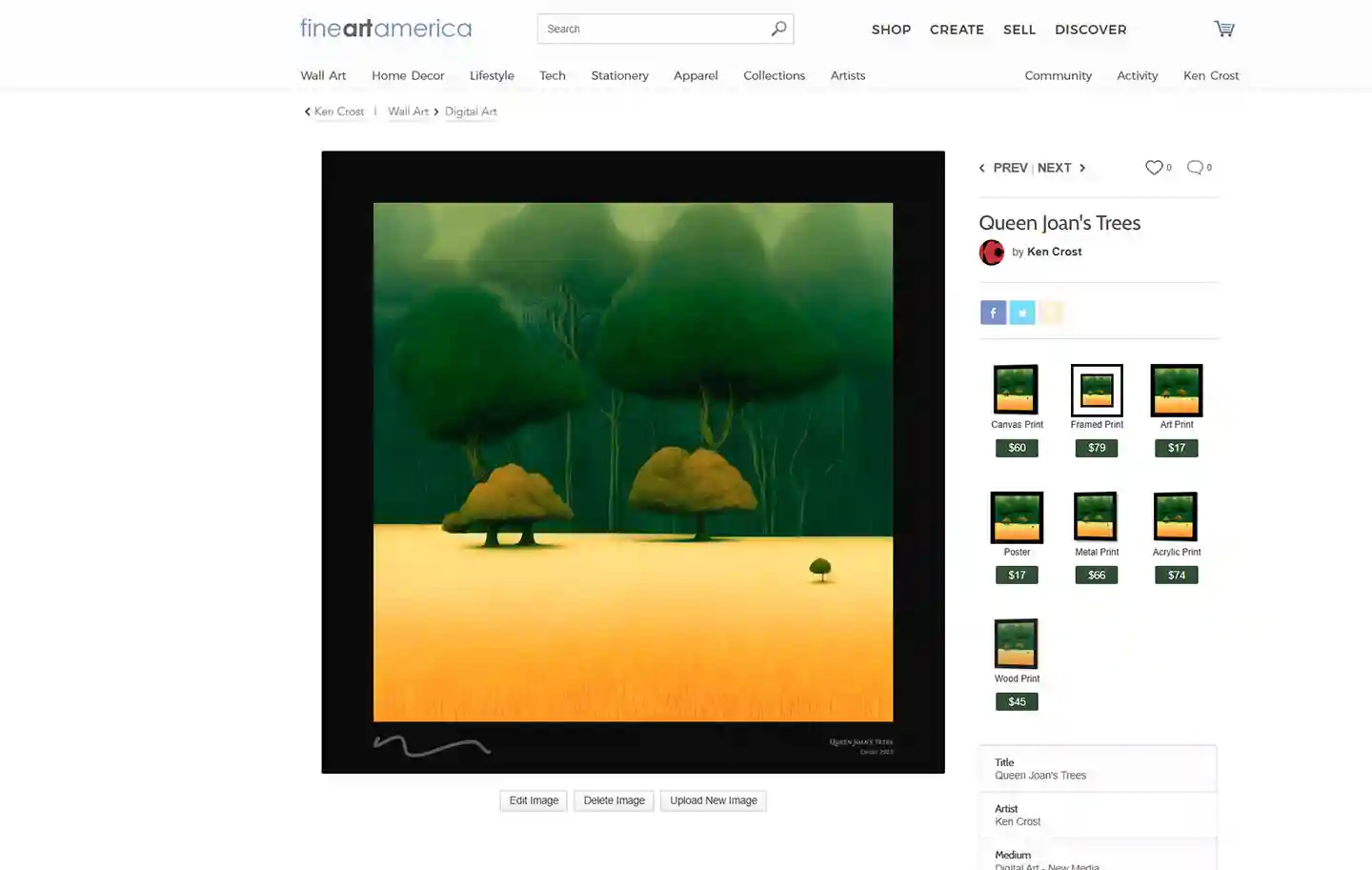Click the Fine Art America logo

pos(386,29)
